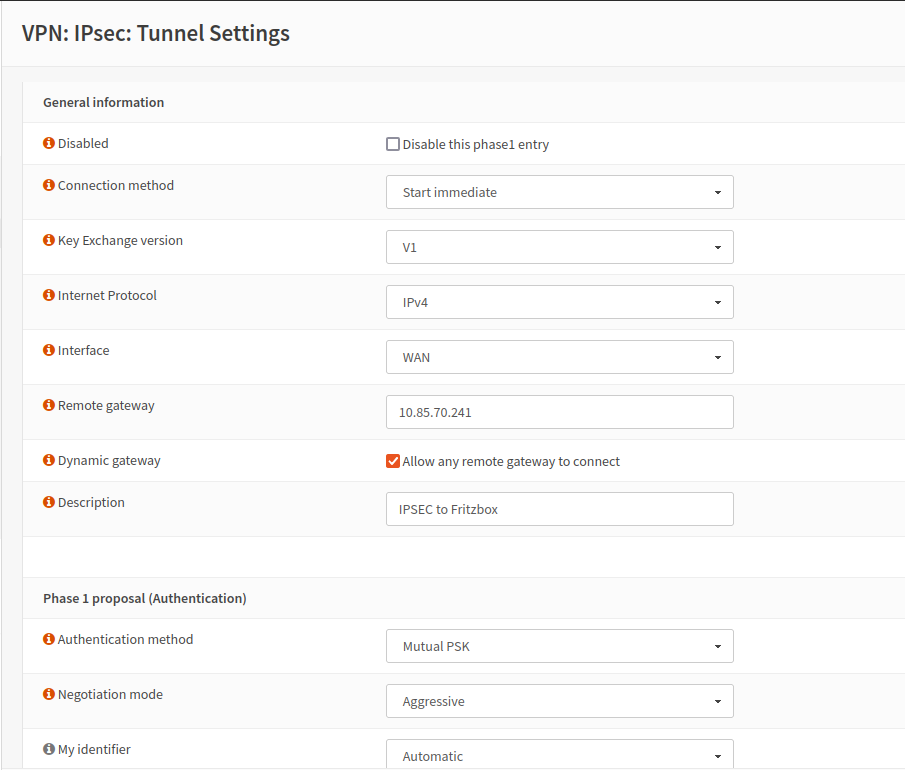Change Negotiation mode from Aggressive
The width and height of the screenshot is (905, 770).
click(559, 701)
